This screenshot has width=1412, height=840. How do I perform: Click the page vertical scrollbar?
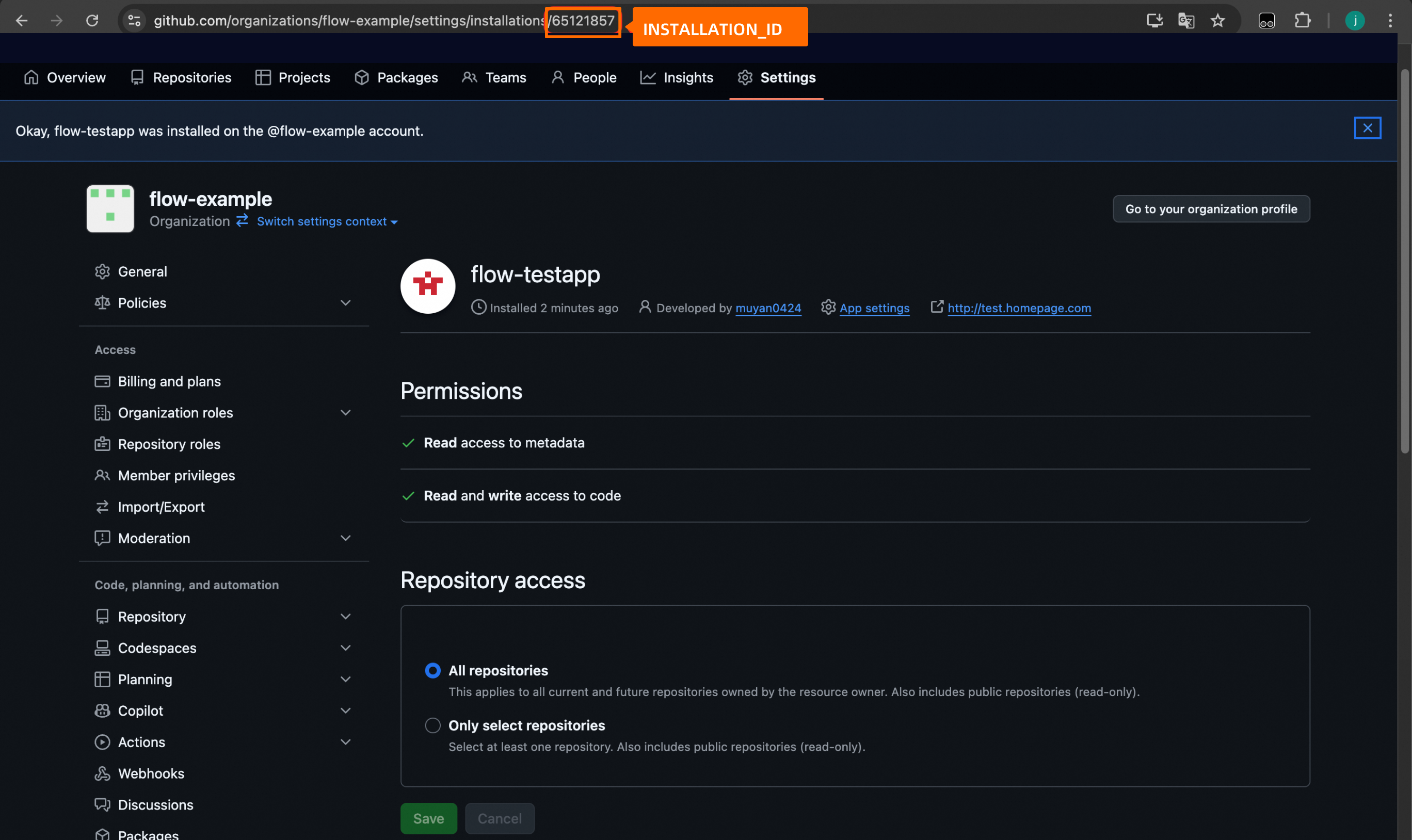pyautogui.click(x=1404, y=261)
